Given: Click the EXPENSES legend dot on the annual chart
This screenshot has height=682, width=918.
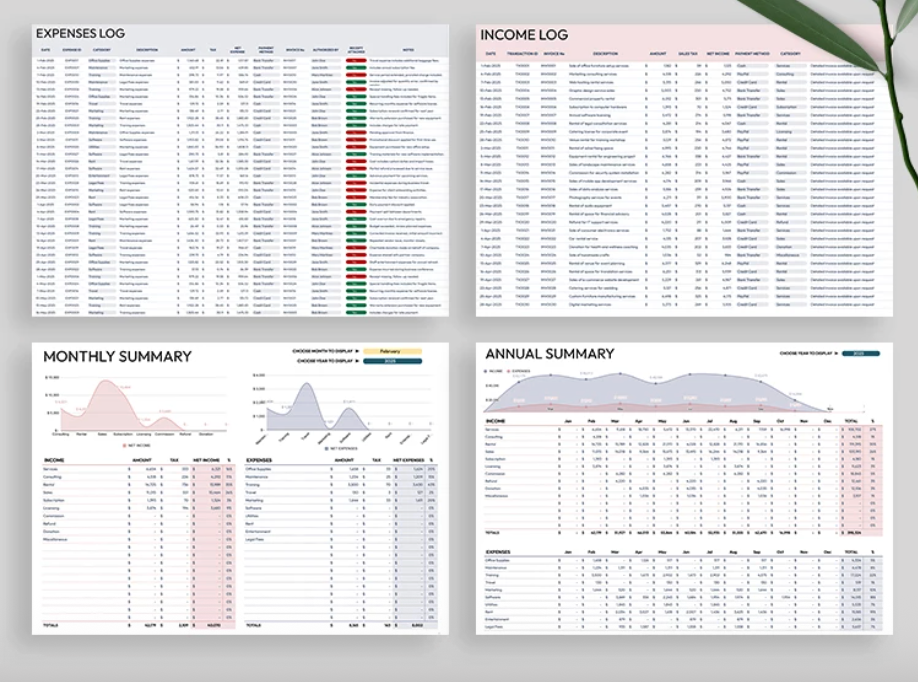Looking at the screenshot, I should coord(510,370).
